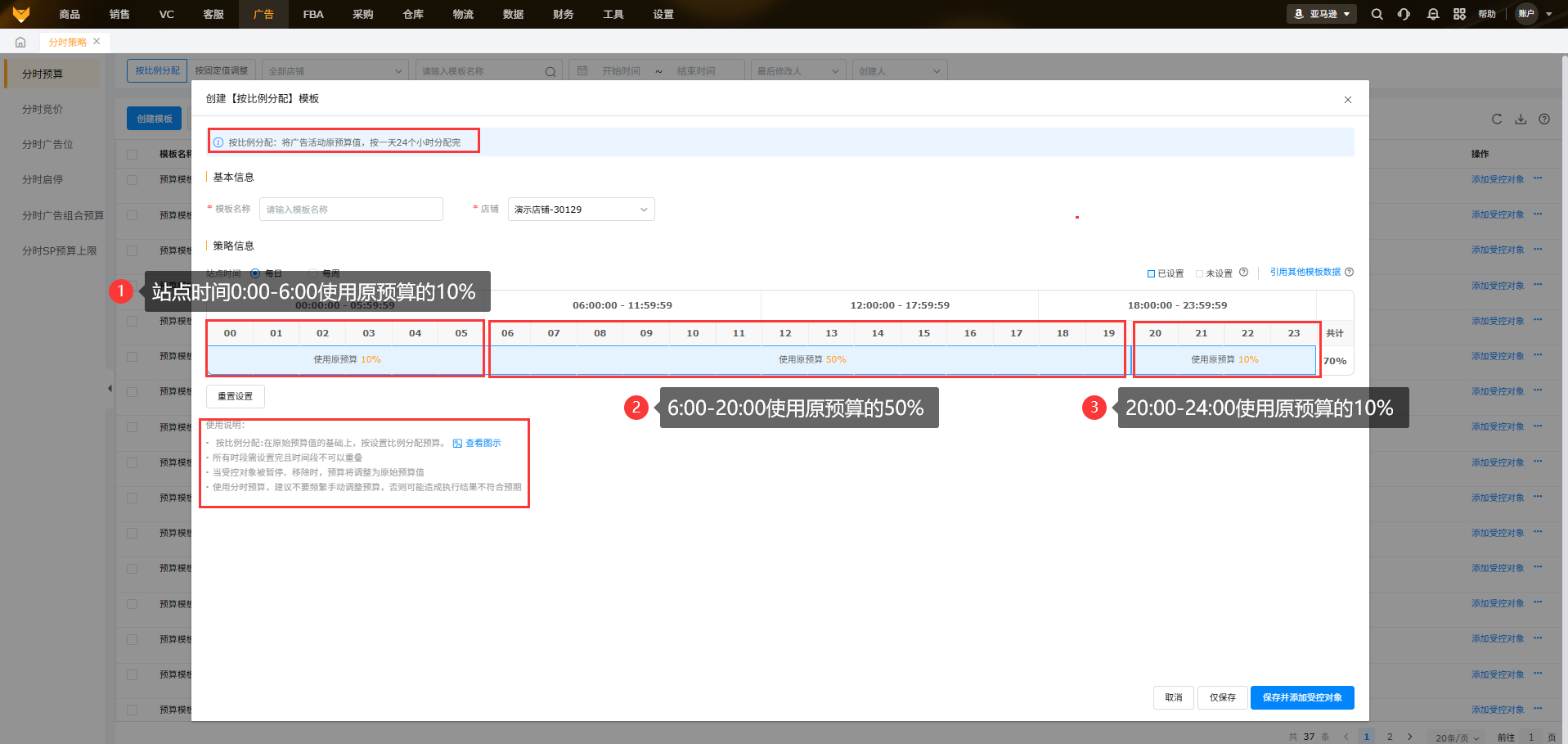Viewport: 1568px width, 744px height.
Task: Select 分时预算 in the sidebar
Action: 52,74
